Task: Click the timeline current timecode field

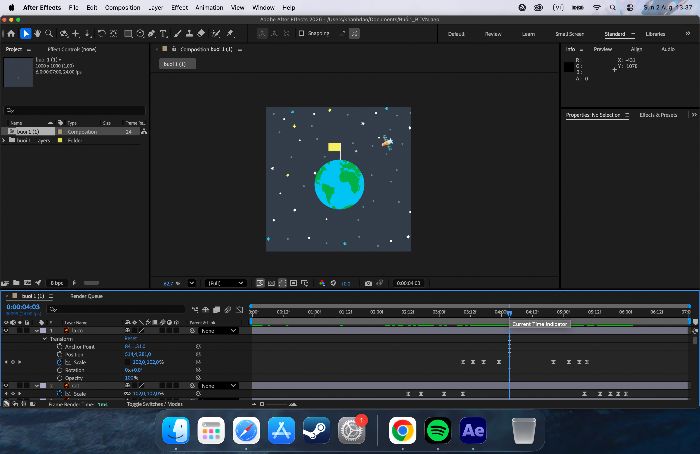Action: point(23,307)
